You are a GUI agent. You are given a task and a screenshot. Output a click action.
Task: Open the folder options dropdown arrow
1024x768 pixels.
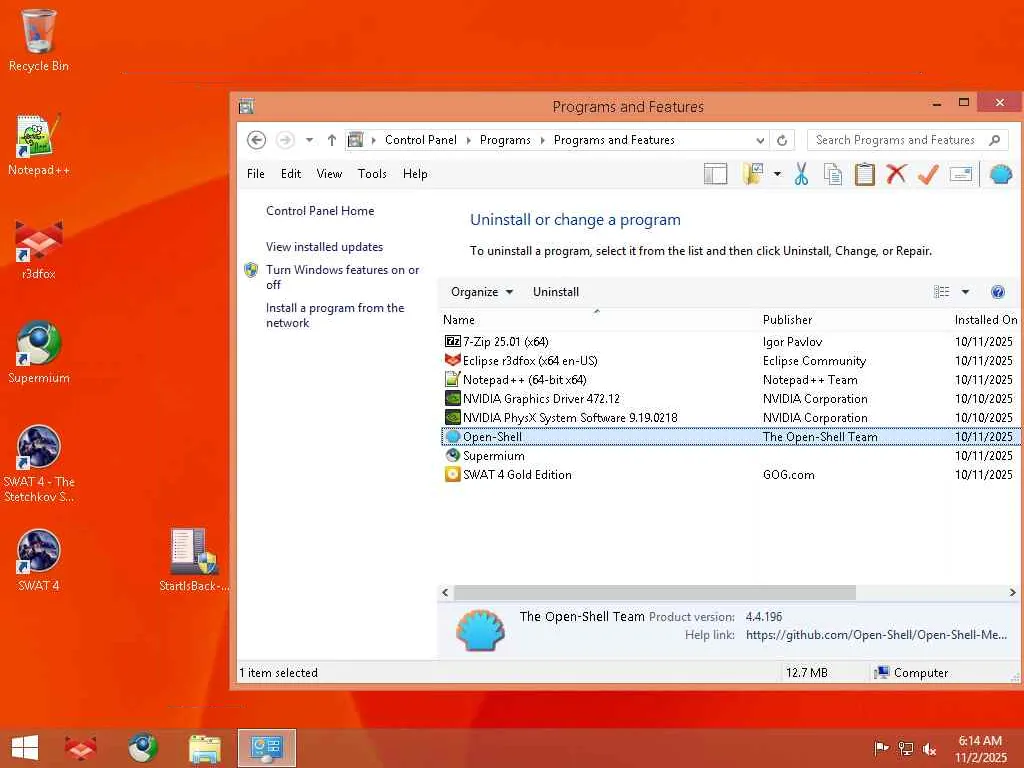(x=777, y=174)
